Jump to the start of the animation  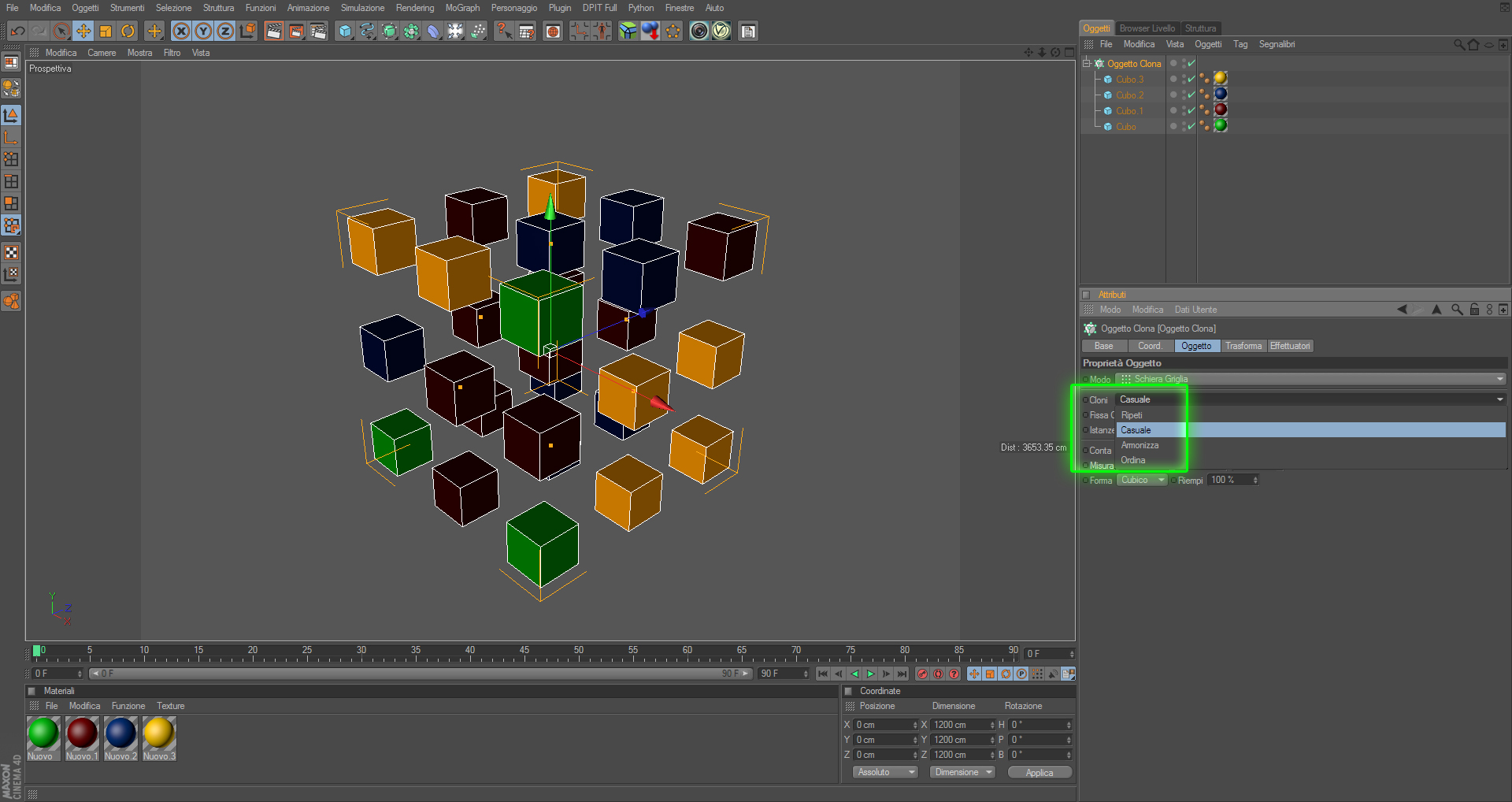coord(823,674)
